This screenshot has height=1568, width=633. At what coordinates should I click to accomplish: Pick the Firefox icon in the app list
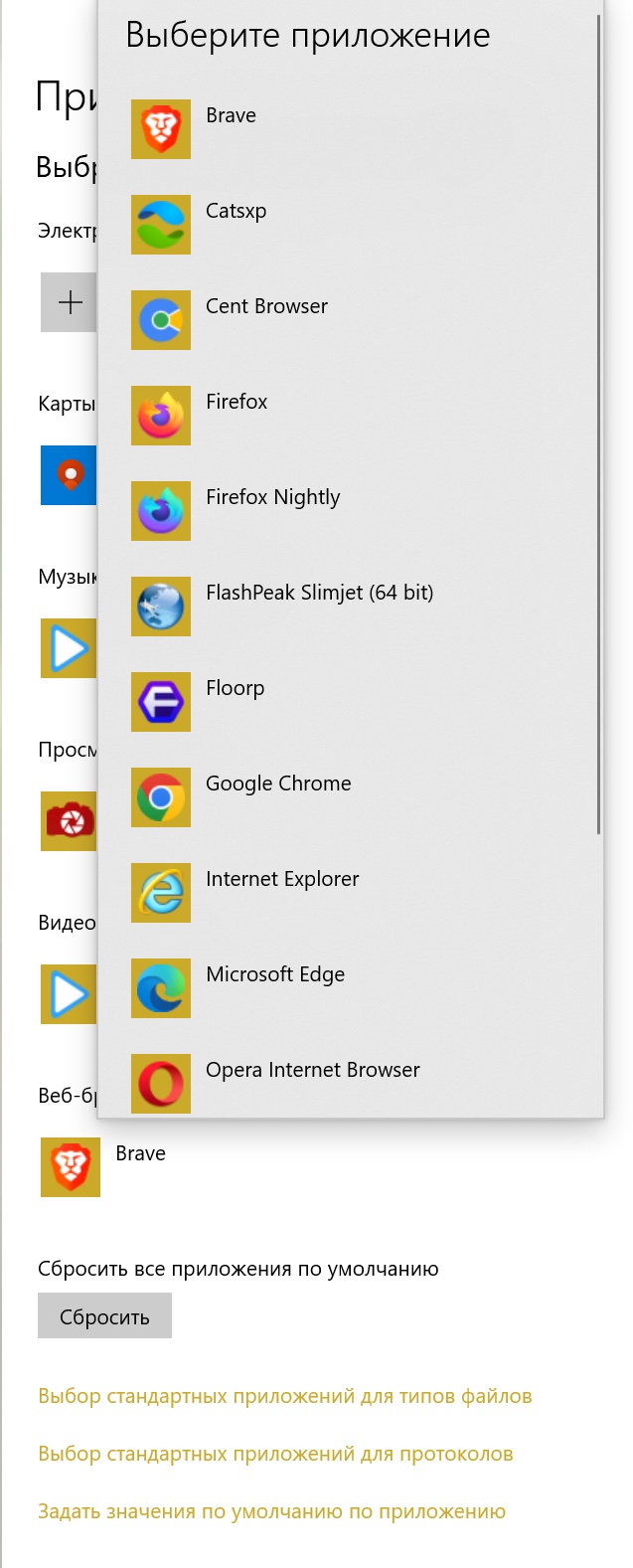[161, 416]
